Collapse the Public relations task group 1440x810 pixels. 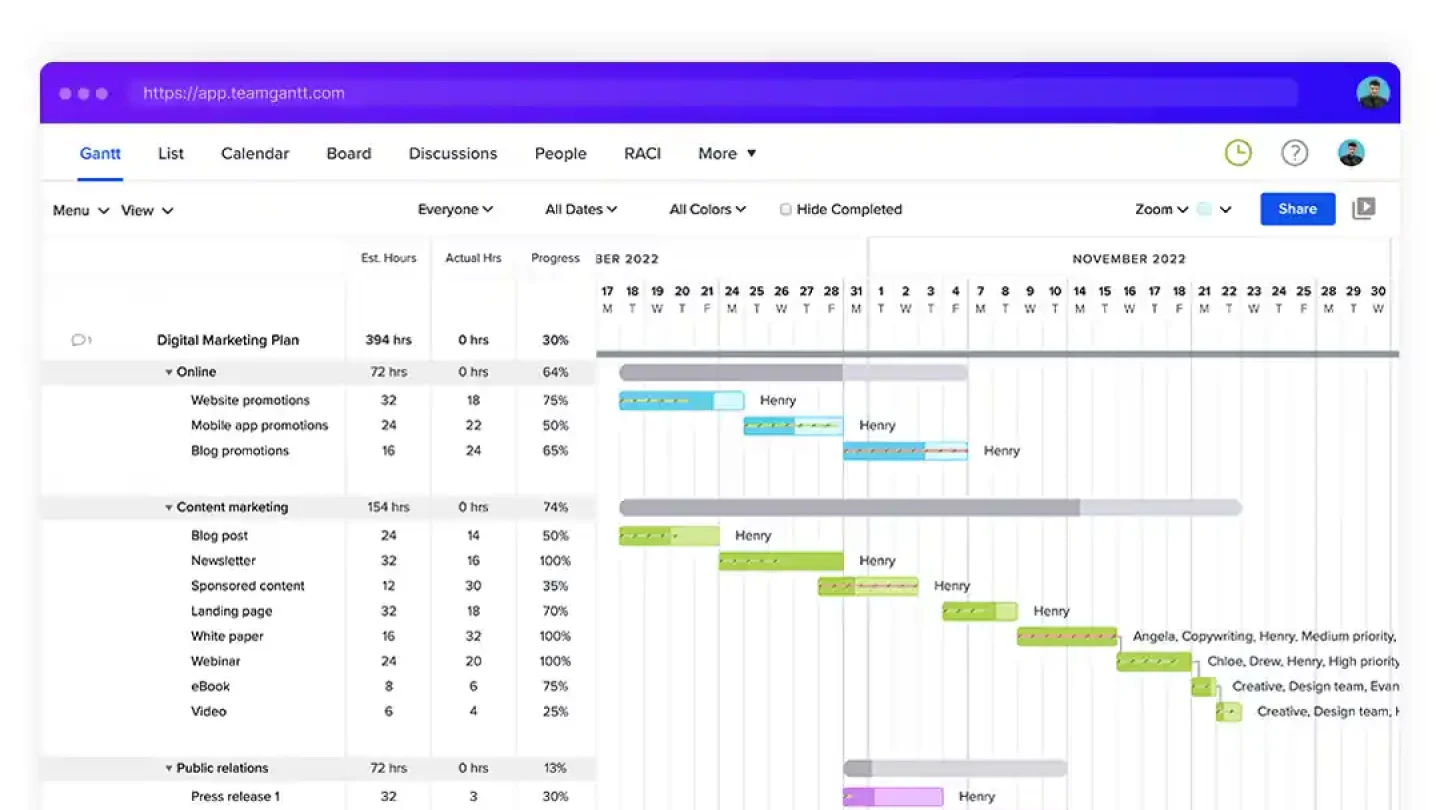tap(169, 768)
